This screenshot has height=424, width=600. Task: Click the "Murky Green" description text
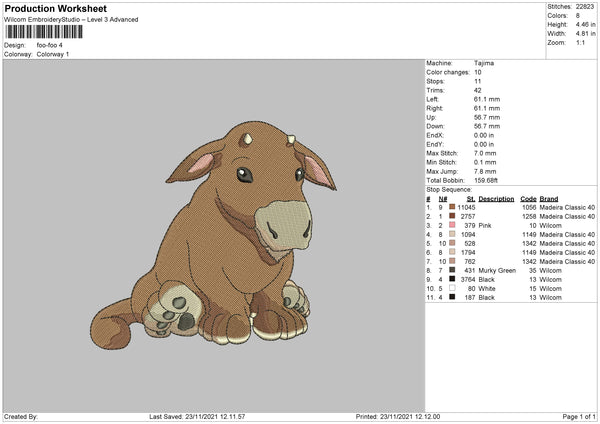pyautogui.click(x=497, y=271)
